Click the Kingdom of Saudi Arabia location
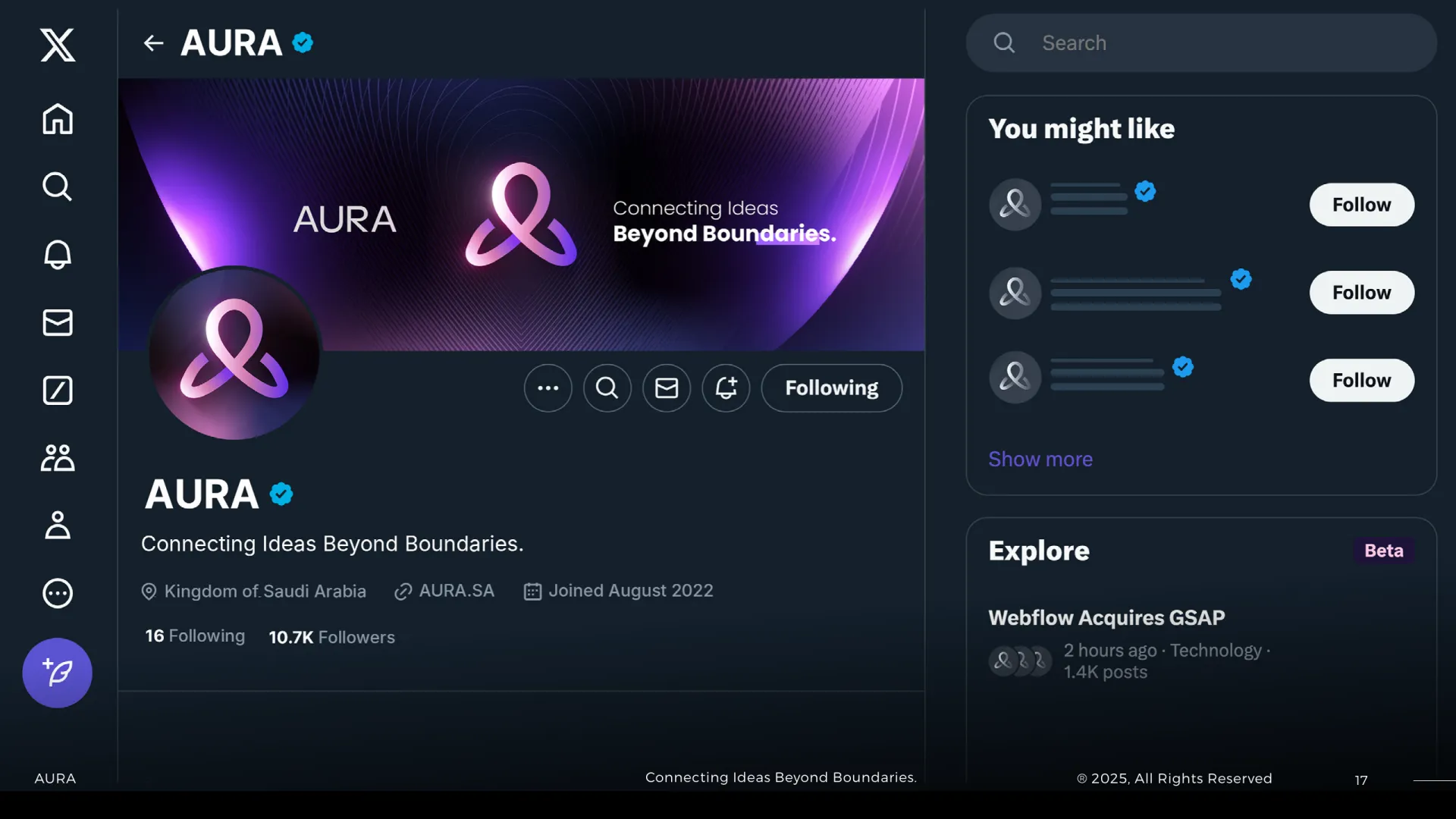This screenshot has width=1456, height=819. click(253, 591)
